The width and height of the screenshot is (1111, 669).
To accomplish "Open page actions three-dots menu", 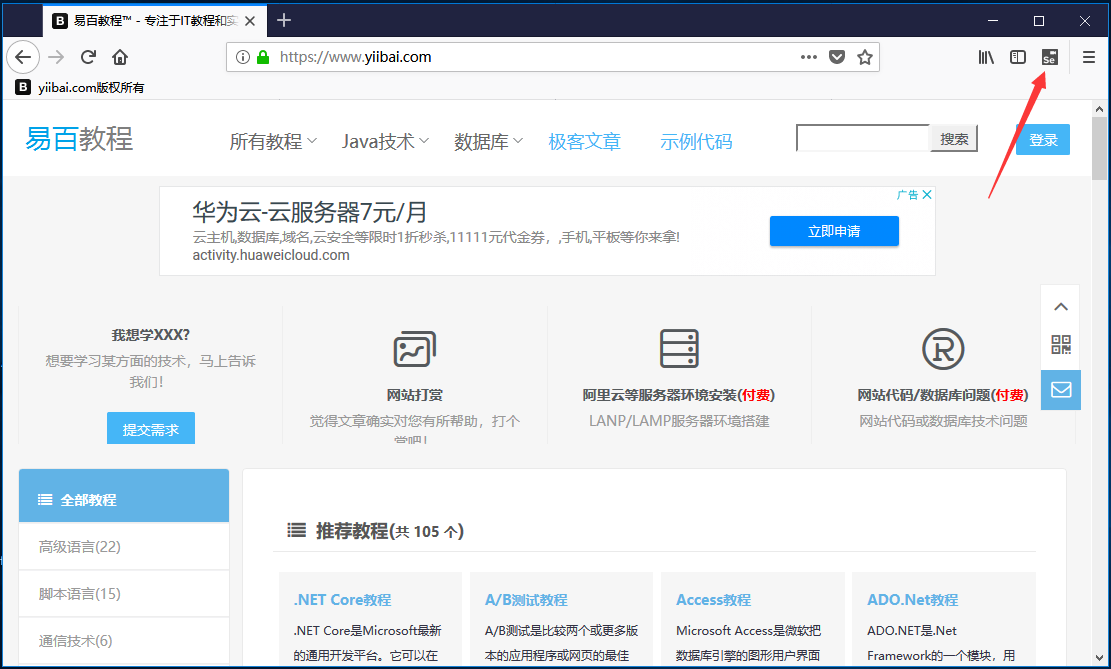I will click(x=809, y=57).
